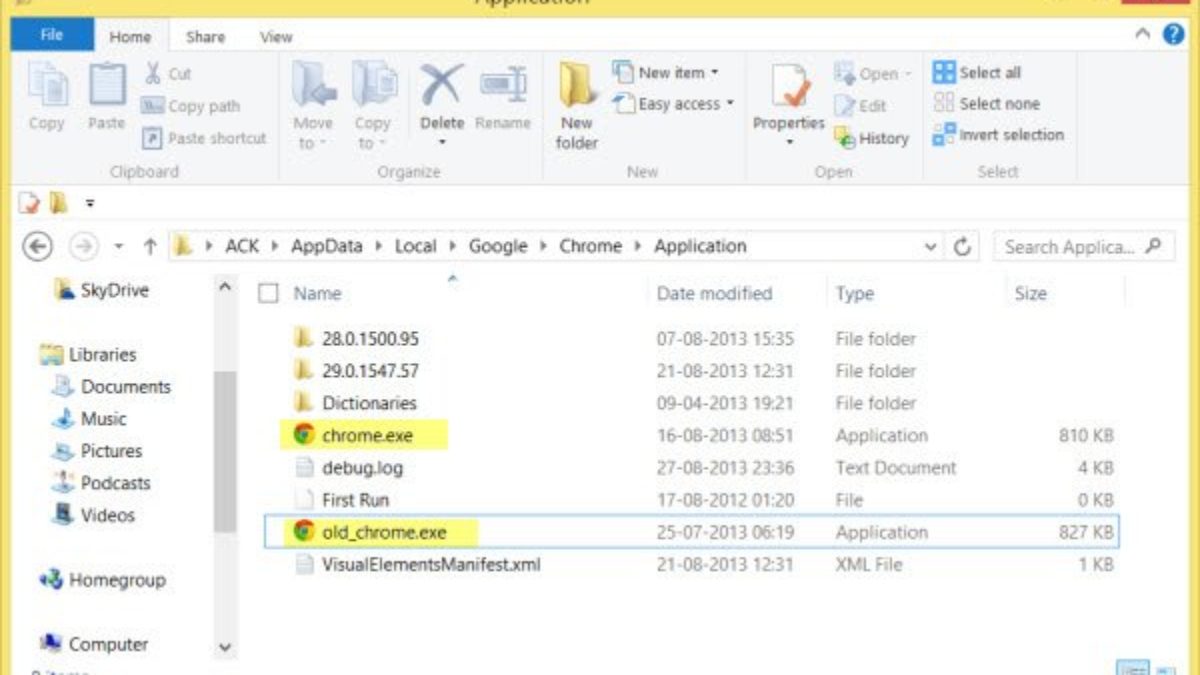Open Quick Access Toolbar customize arrow
The width and height of the screenshot is (1200, 675).
[89, 203]
